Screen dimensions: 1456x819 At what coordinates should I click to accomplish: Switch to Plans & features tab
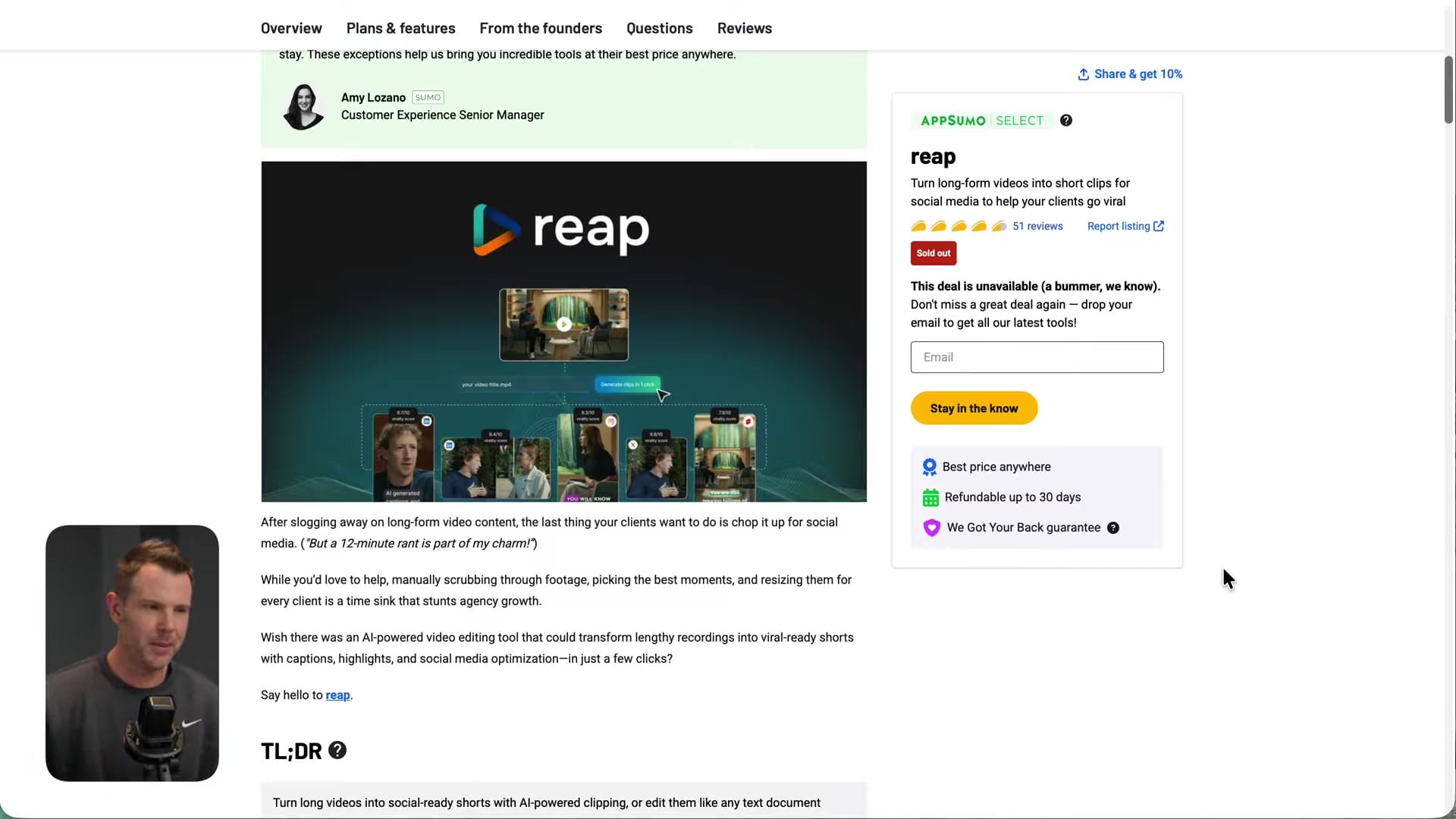[x=400, y=28]
